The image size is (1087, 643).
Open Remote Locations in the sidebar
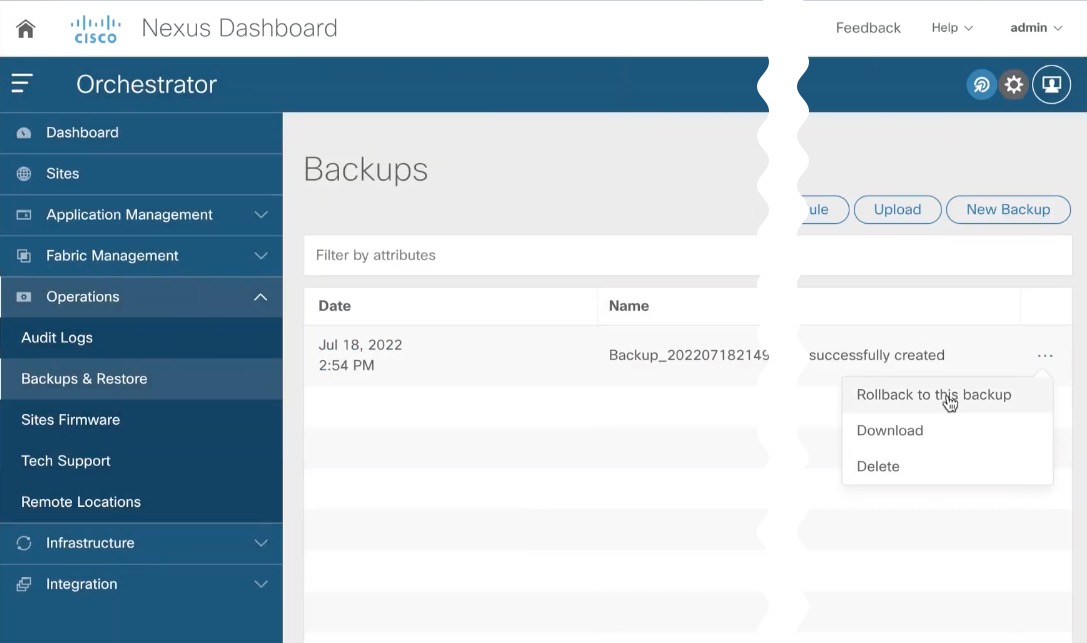pos(141,502)
